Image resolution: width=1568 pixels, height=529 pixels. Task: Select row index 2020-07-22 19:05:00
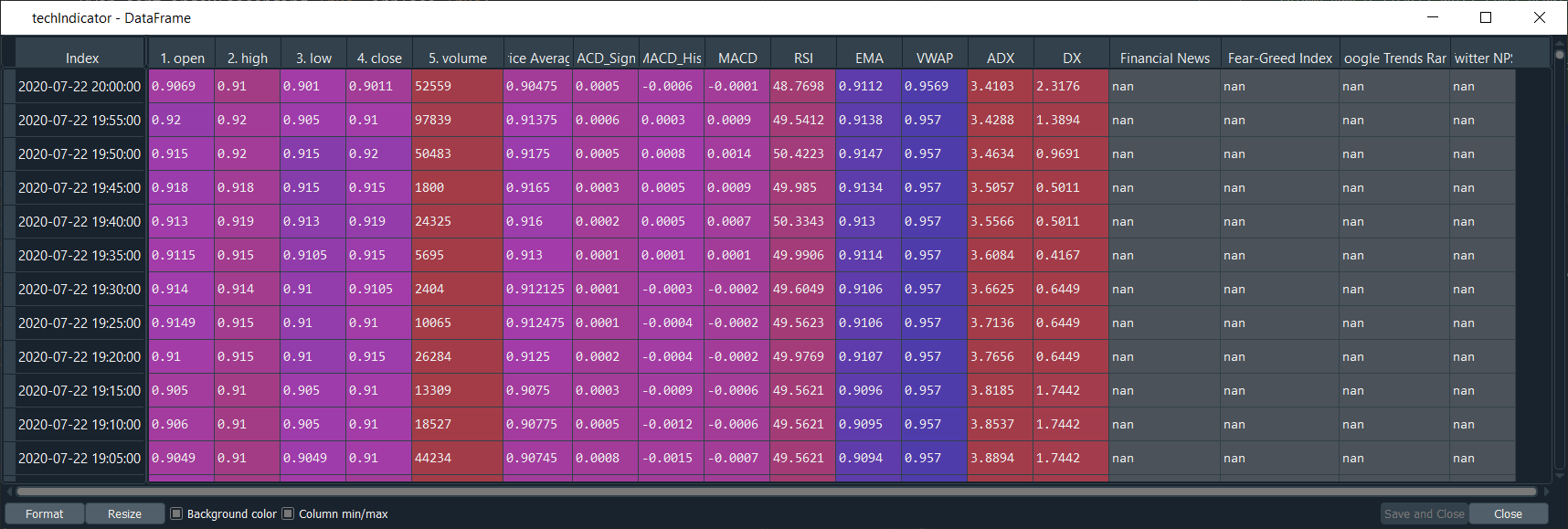(x=79, y=458)
